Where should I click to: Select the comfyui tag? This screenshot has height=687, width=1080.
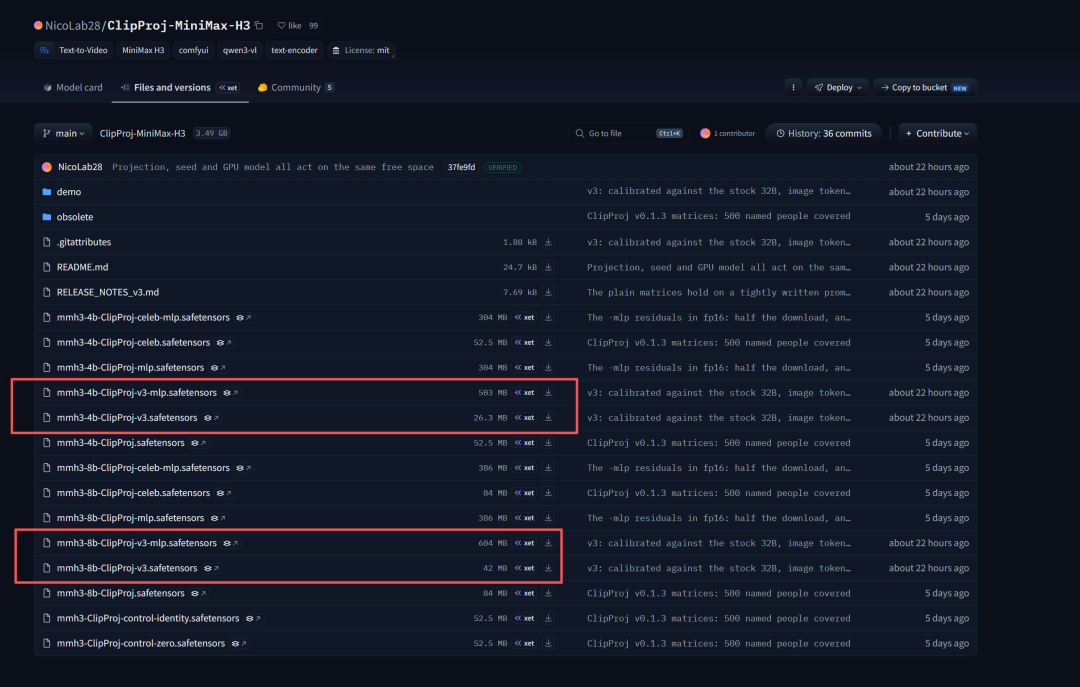point(194,50)
